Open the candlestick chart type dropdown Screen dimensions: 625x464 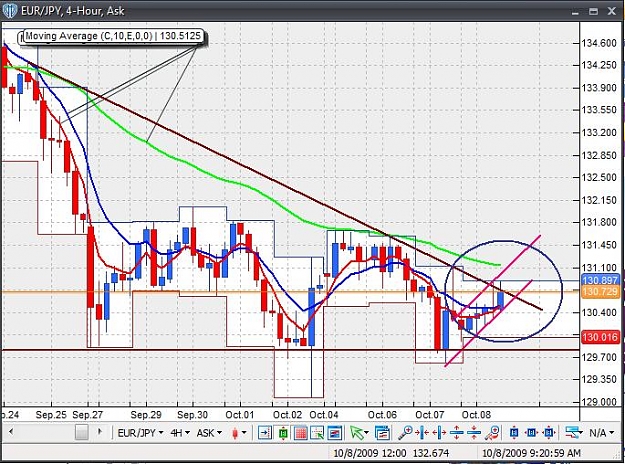click(x=239, y=433)
